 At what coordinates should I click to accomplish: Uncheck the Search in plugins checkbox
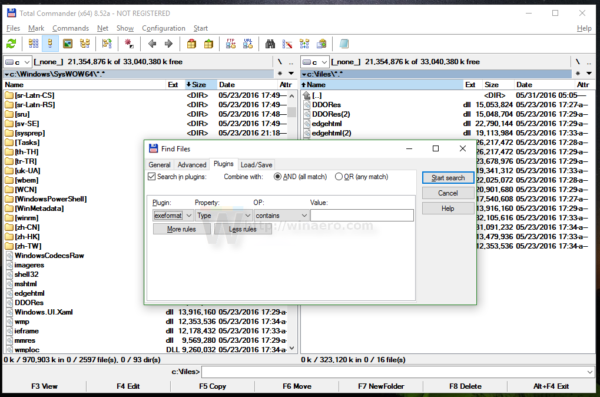[152, 176]
